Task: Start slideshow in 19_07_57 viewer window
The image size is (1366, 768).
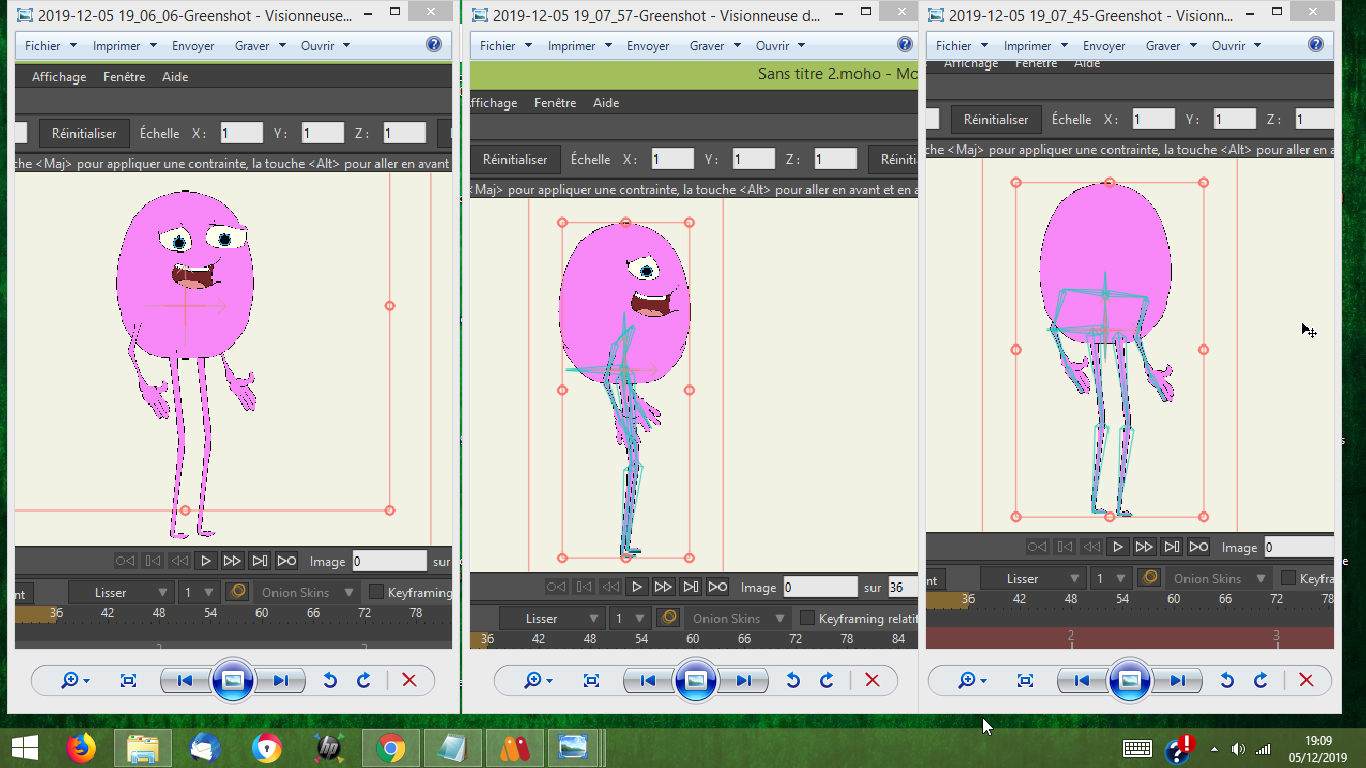Action: [696, 681]
